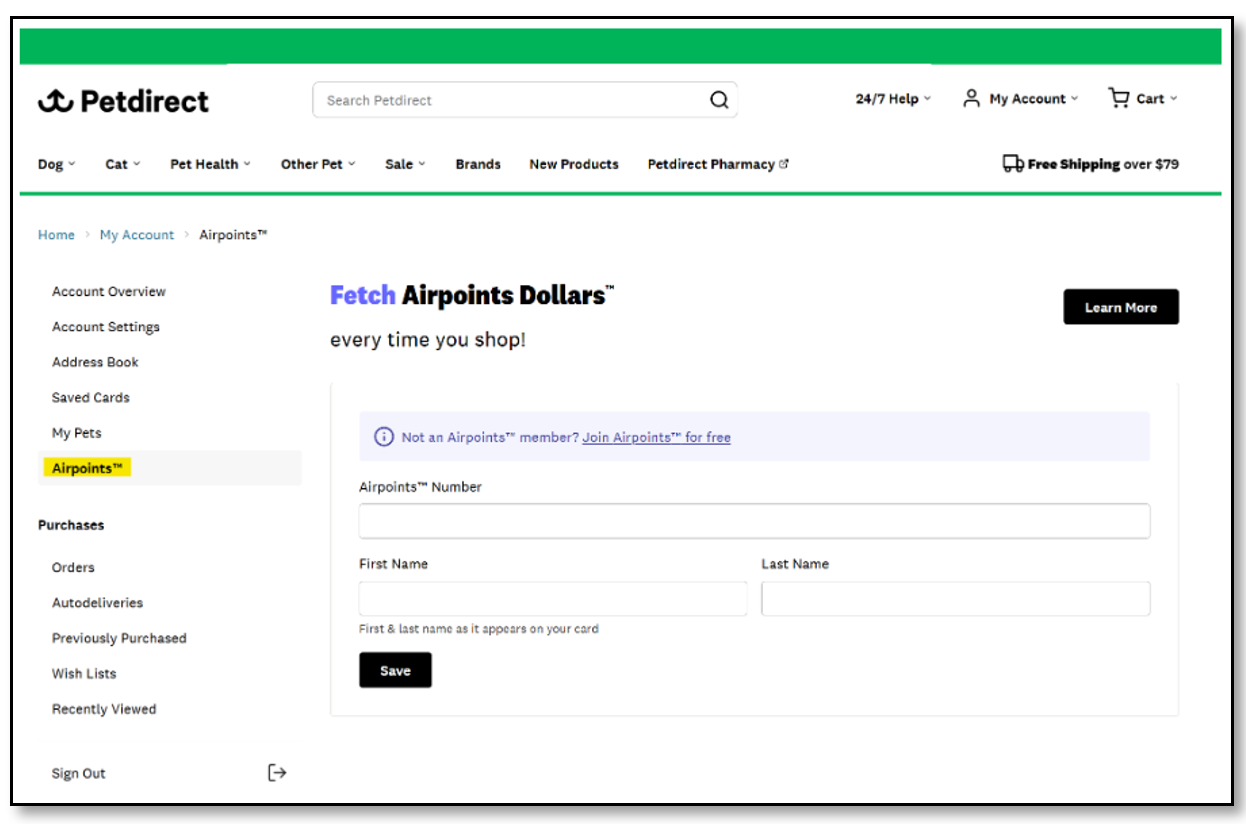Open the My Account header dropdown
The image size is (1246, 824).
click(1034, 99)
